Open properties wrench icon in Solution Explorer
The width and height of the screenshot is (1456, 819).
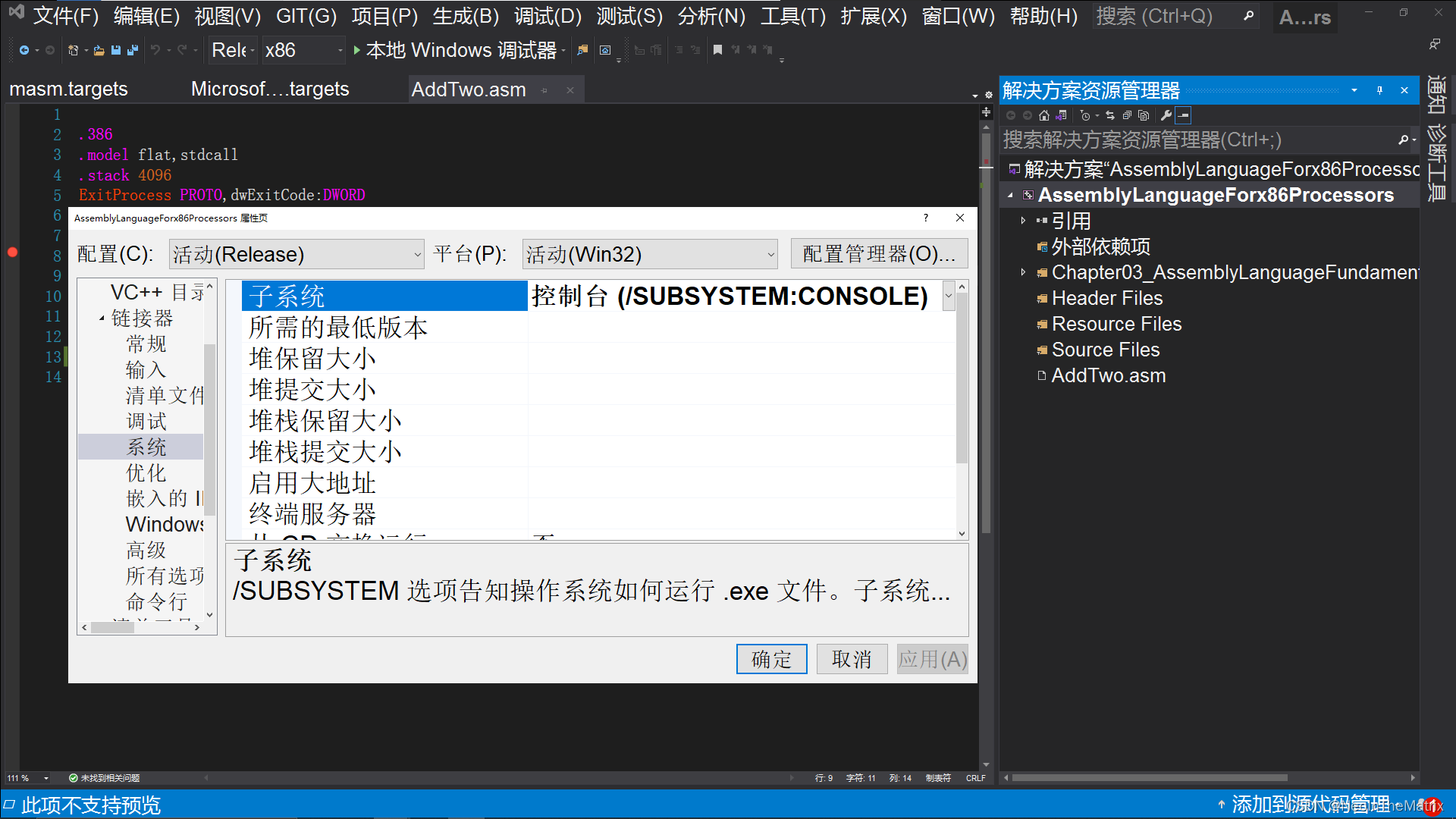[x=1166, y=115]
